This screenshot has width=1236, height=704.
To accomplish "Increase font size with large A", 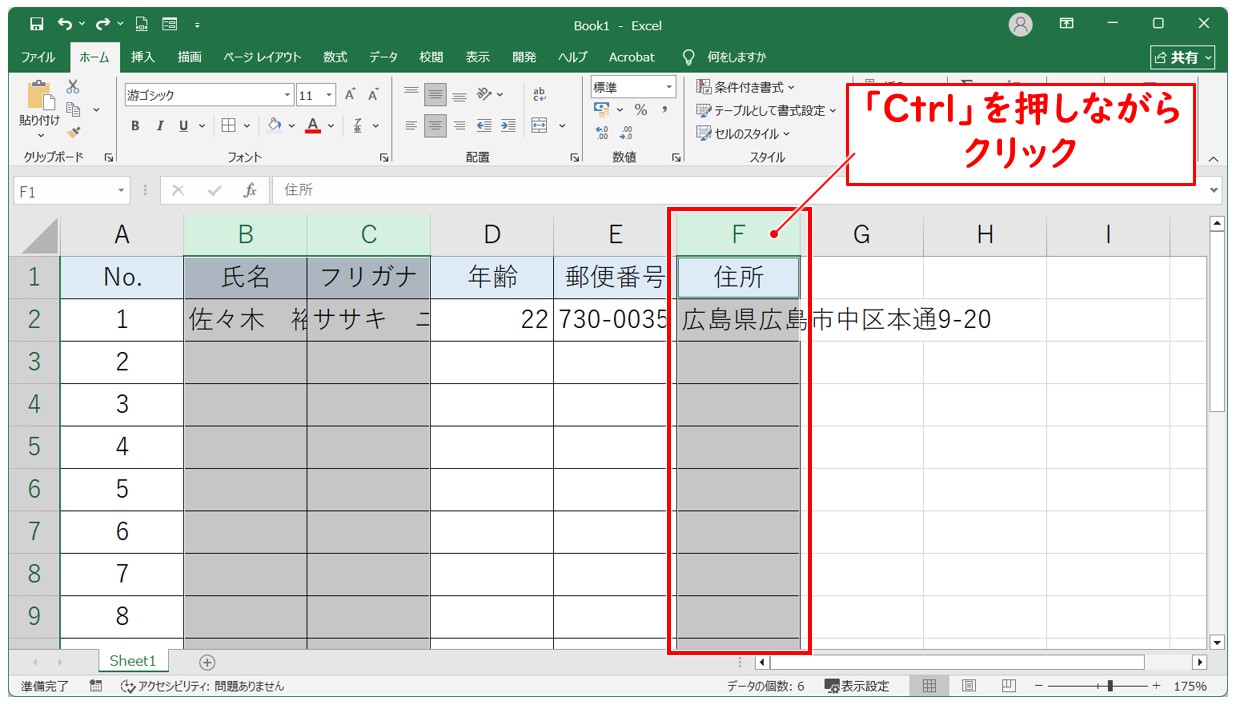I will [x=351, y=95].
